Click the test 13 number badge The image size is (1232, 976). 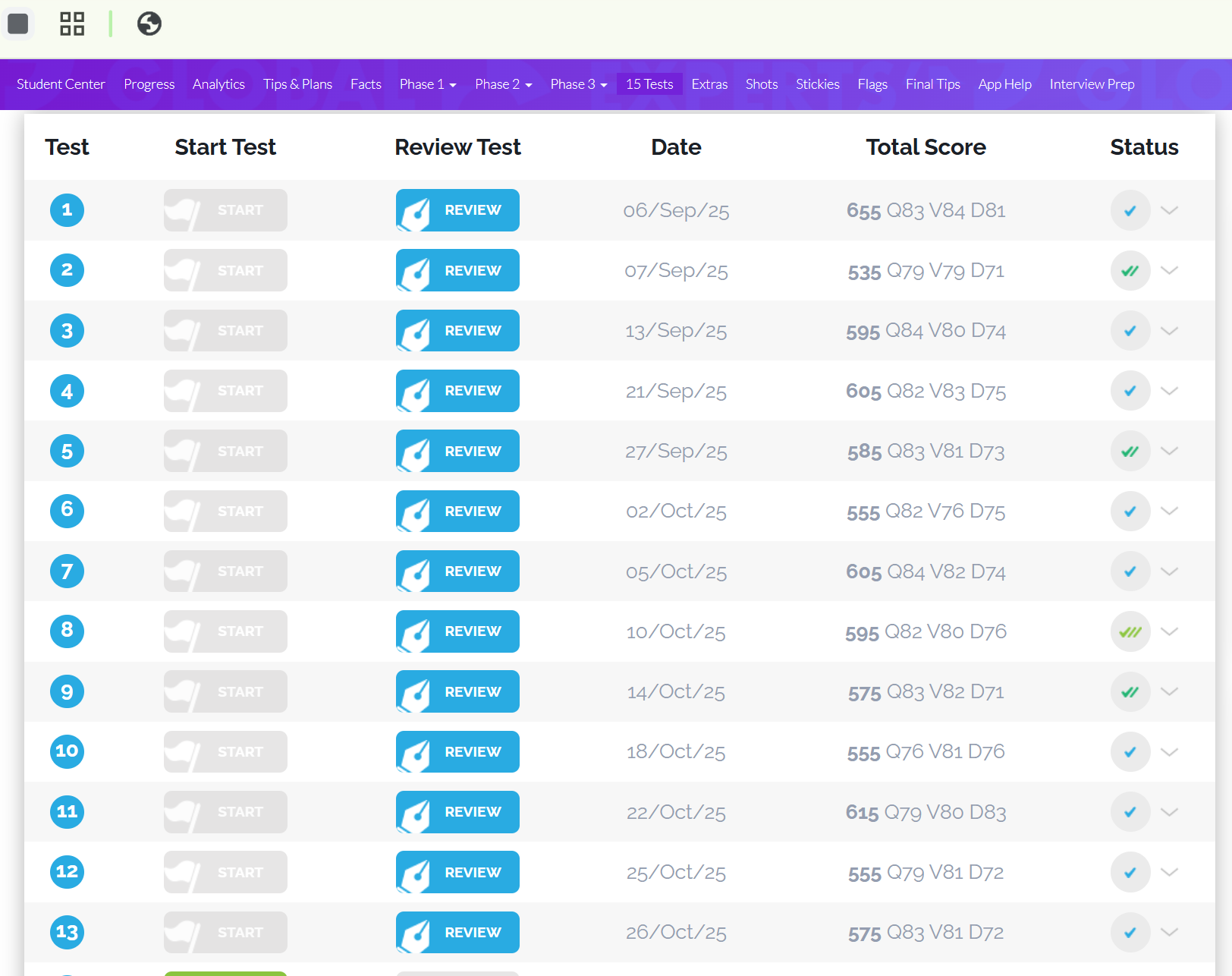pyautogui.click(x=67, y=932)
